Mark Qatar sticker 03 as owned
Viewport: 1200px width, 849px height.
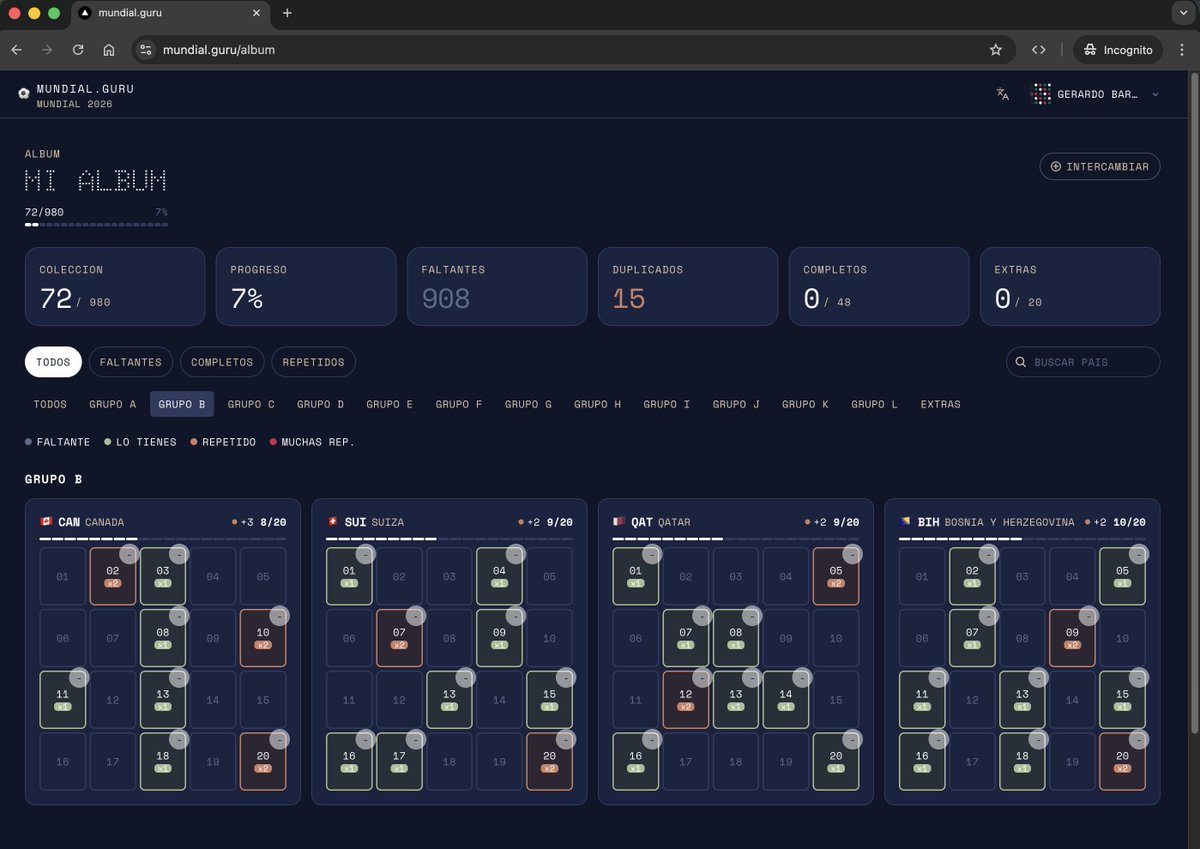[x=736, y=576]
